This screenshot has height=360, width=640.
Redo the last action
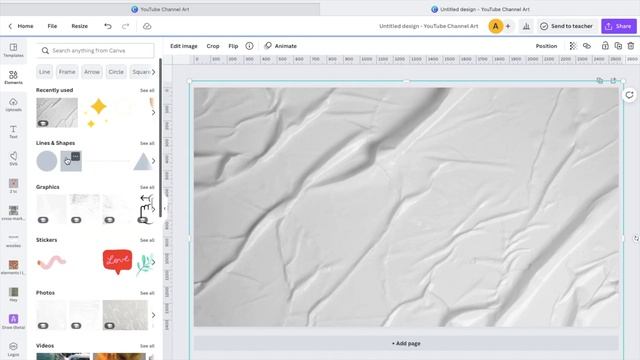[125, 26]
